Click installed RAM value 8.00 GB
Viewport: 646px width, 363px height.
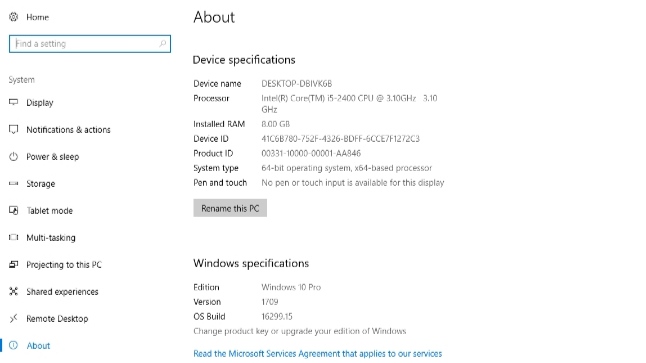[x=276, y=124]
